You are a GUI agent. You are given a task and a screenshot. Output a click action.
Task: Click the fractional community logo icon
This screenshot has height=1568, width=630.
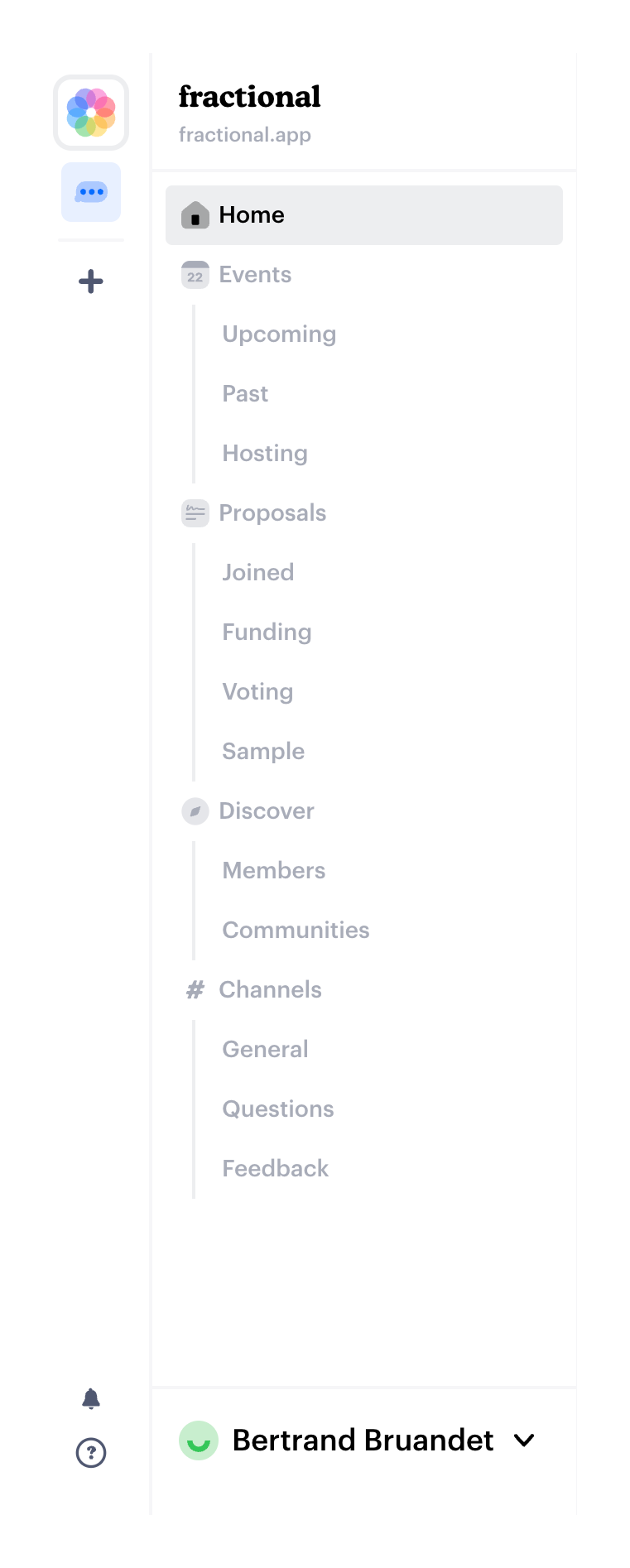pyautogui.click(x=90, y=113)
